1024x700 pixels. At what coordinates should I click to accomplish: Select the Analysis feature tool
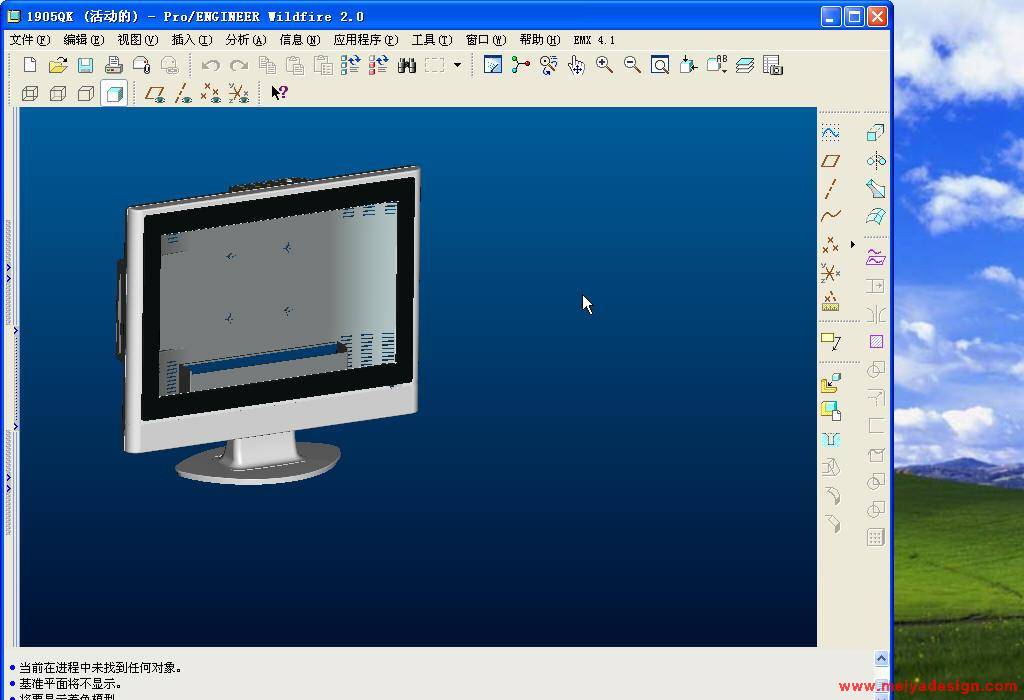(x=831, y=301)
